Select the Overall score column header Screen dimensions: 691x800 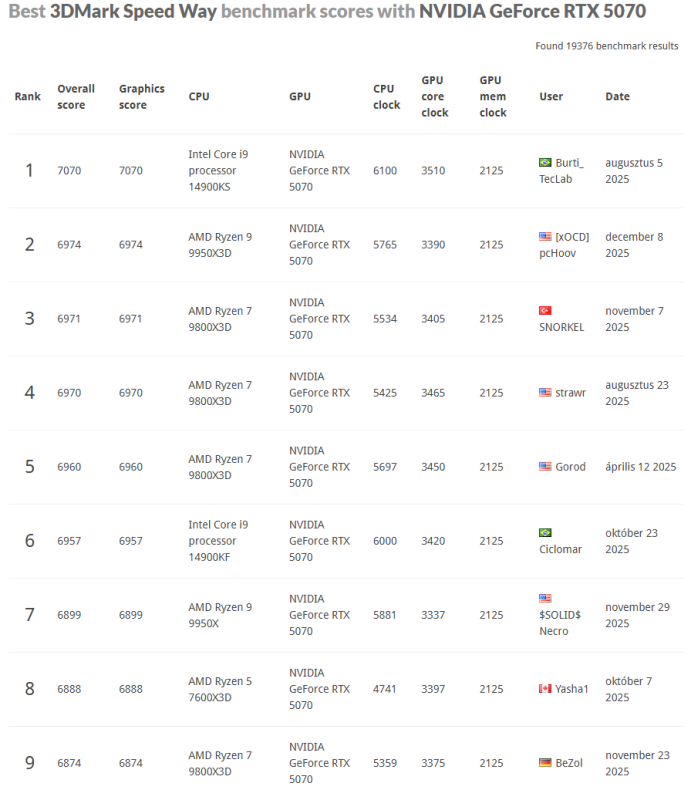pos(76,96)
